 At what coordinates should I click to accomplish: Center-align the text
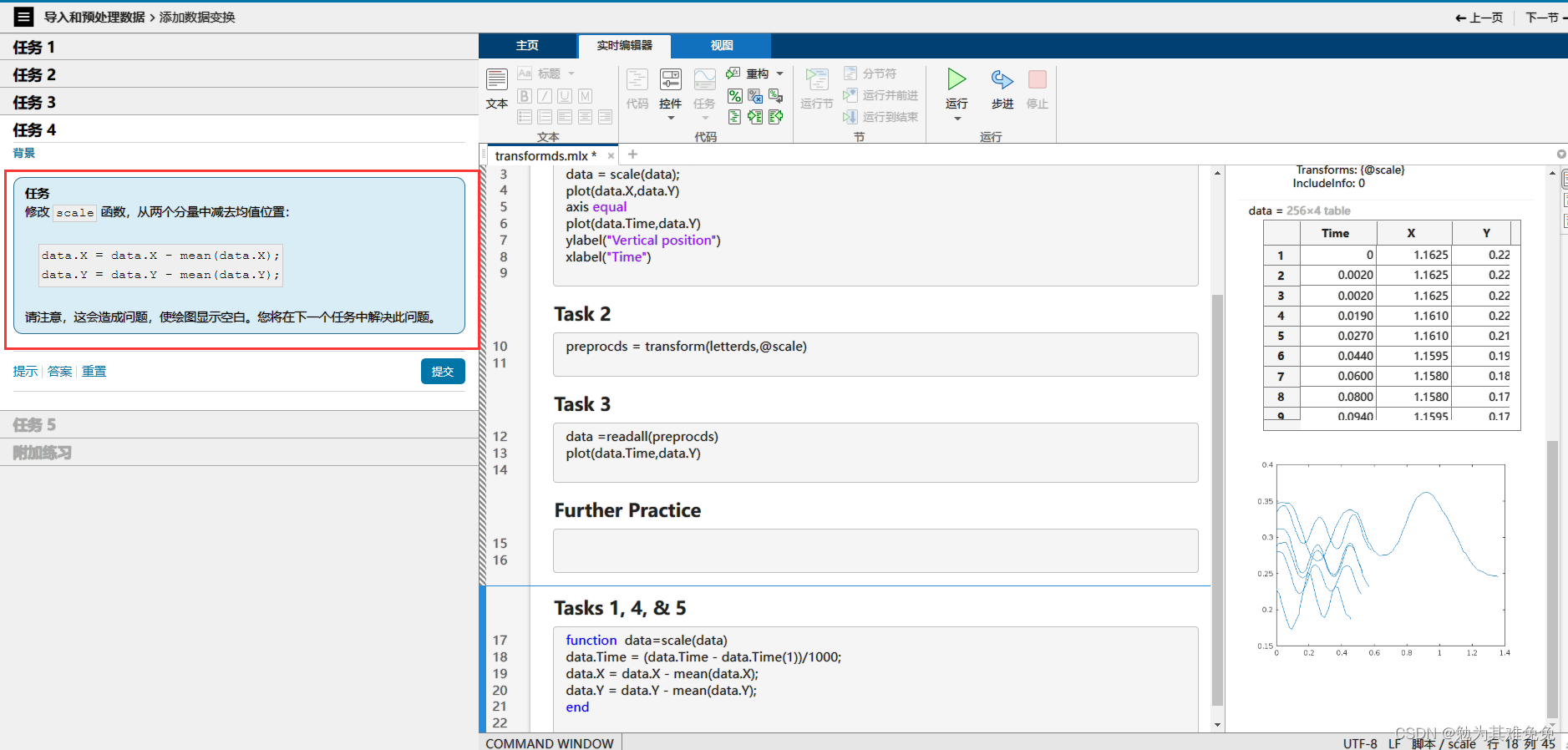point(585,117)
